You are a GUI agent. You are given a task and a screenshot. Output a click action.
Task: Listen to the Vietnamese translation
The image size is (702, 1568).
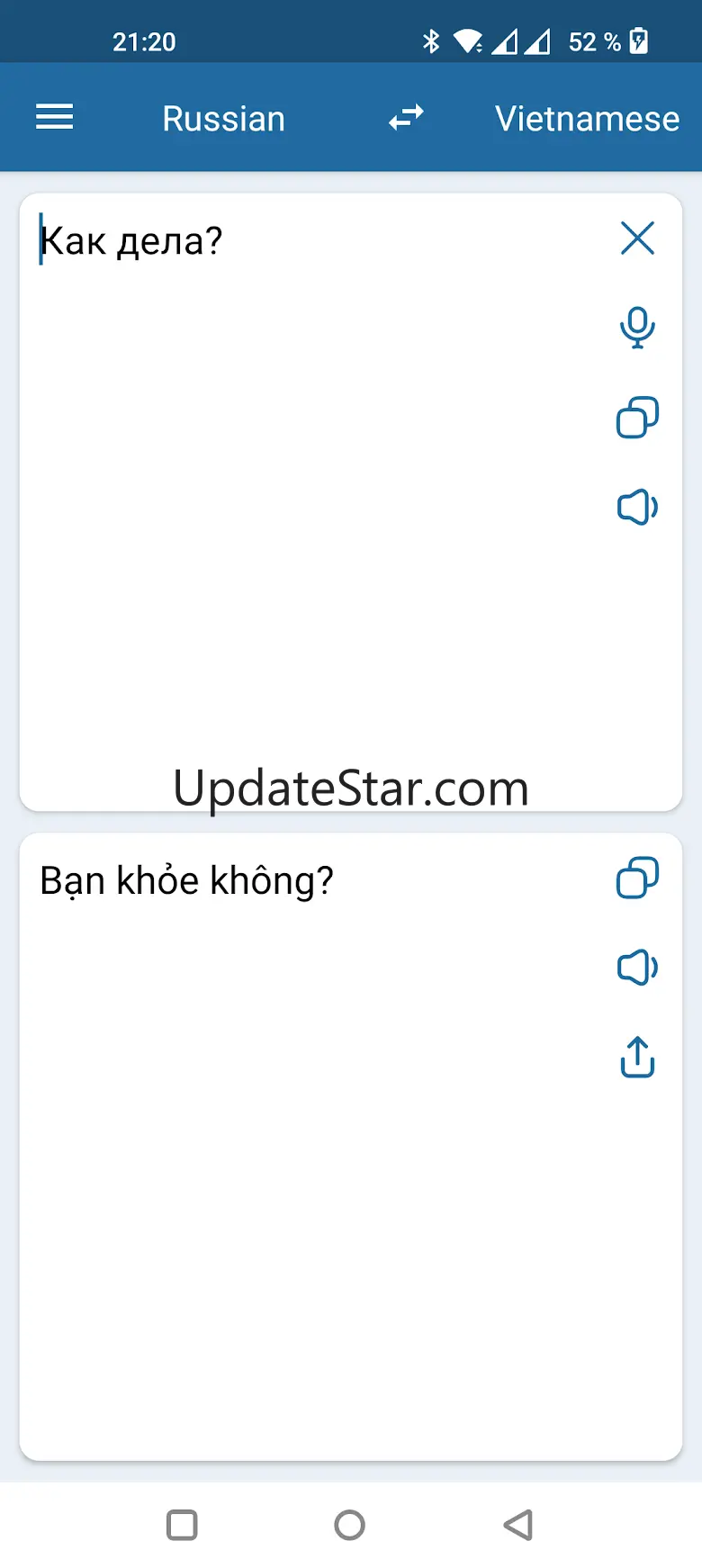coord(637,968)
